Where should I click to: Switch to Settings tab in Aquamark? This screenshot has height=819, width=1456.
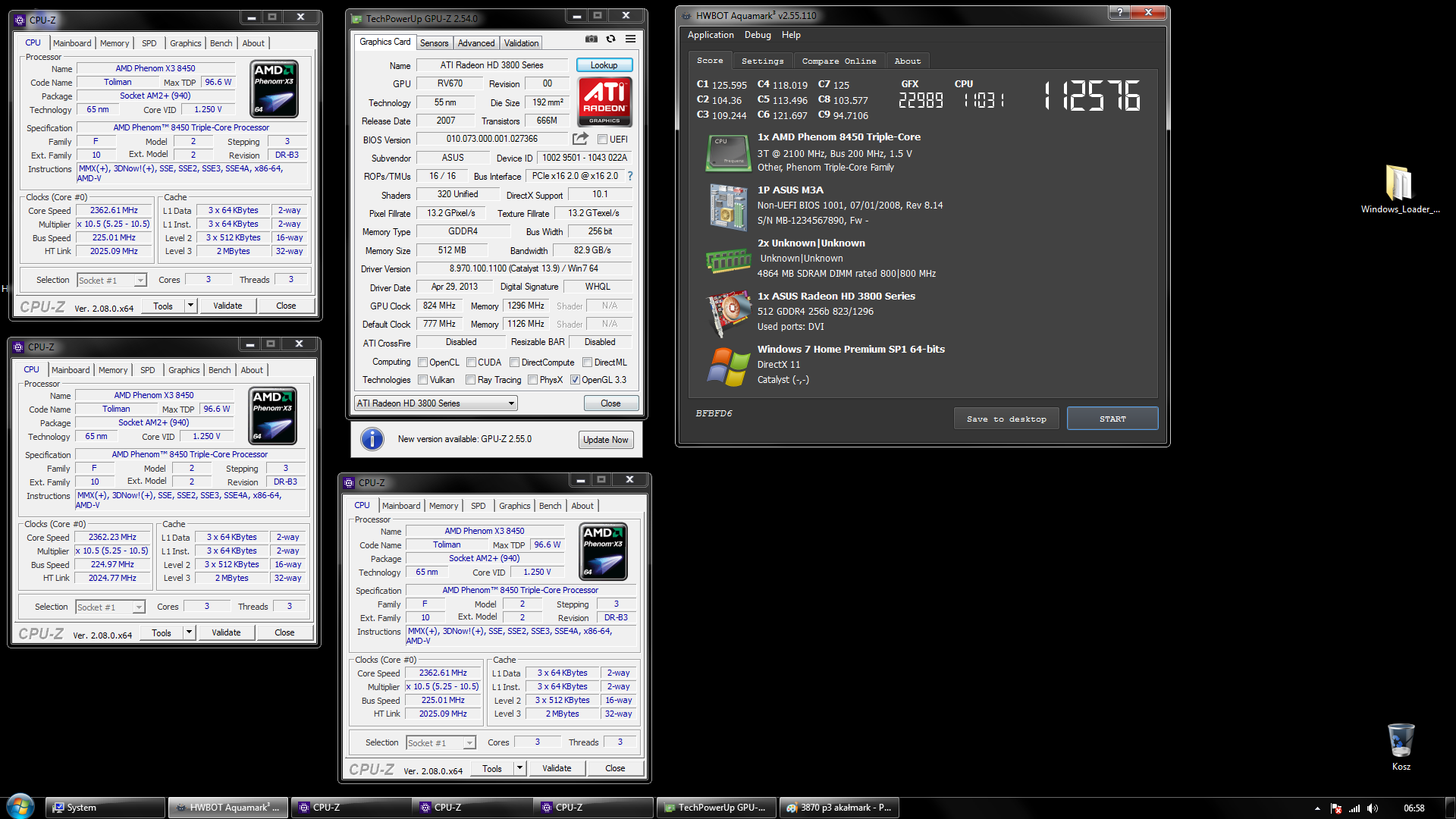click(x=762, y=61)
